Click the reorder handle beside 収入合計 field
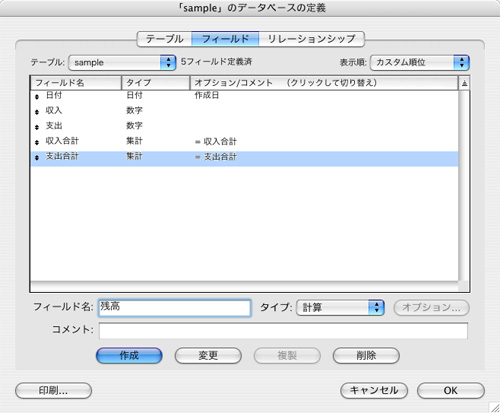Viewport: 500px width, 413px height. point(37,142)
